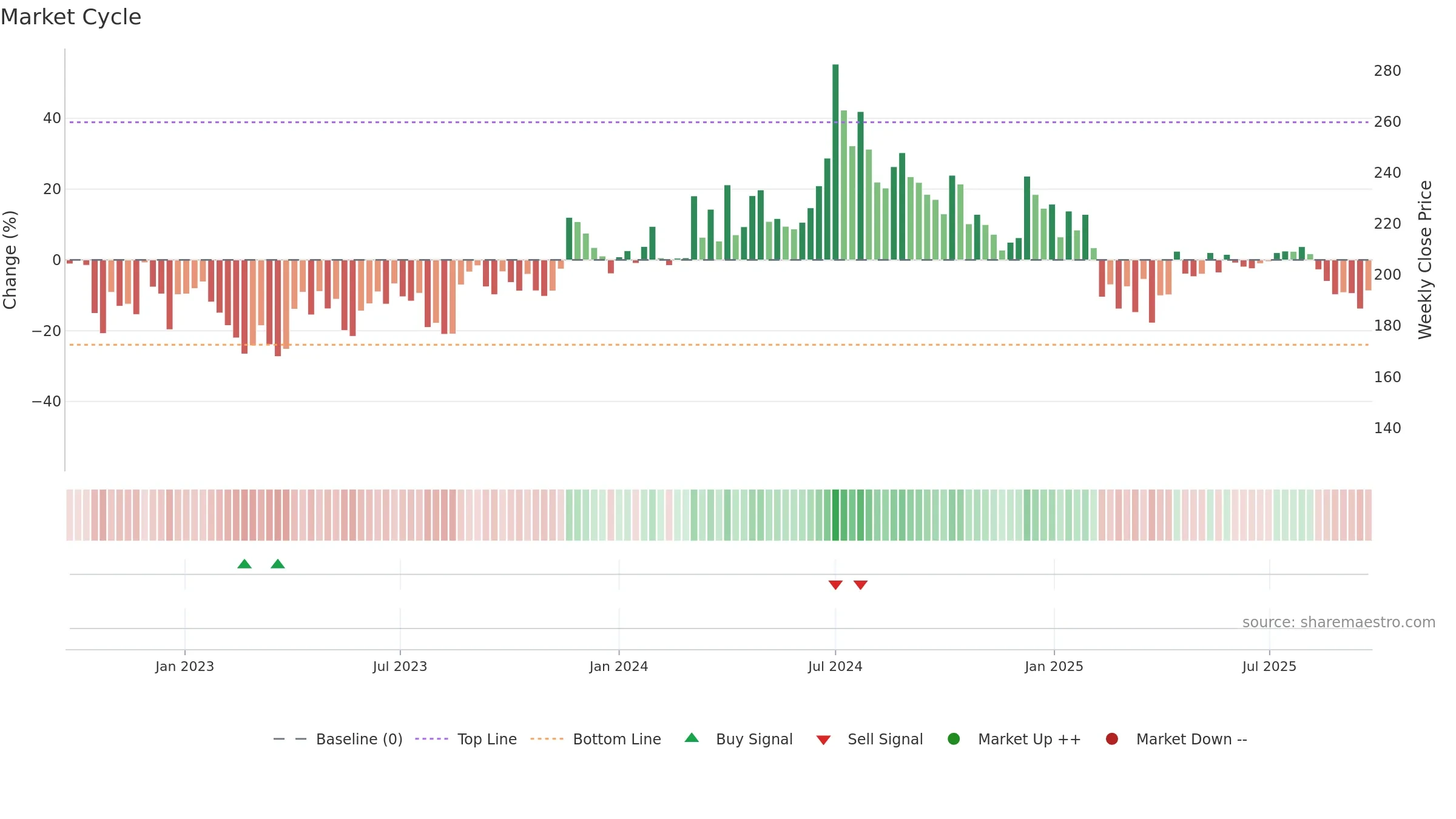The image size is (1456, 819).
Task: Click the first sell signal marker at Jul 2024
Action: (835, 585)
